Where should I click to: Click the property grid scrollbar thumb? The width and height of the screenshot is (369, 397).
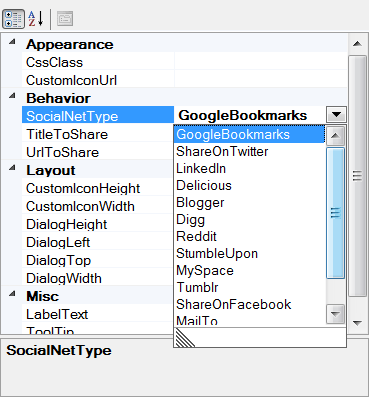[357, 176]
